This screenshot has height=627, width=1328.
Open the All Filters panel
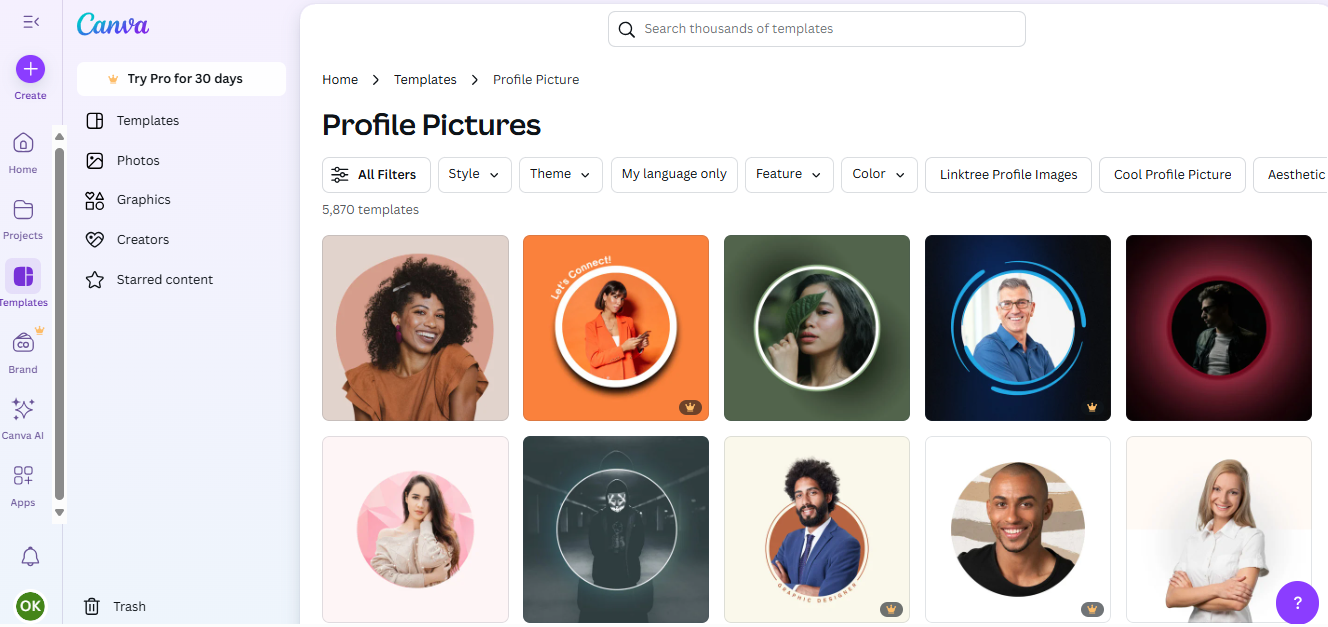pyautogui.click(x=376, y=174)
